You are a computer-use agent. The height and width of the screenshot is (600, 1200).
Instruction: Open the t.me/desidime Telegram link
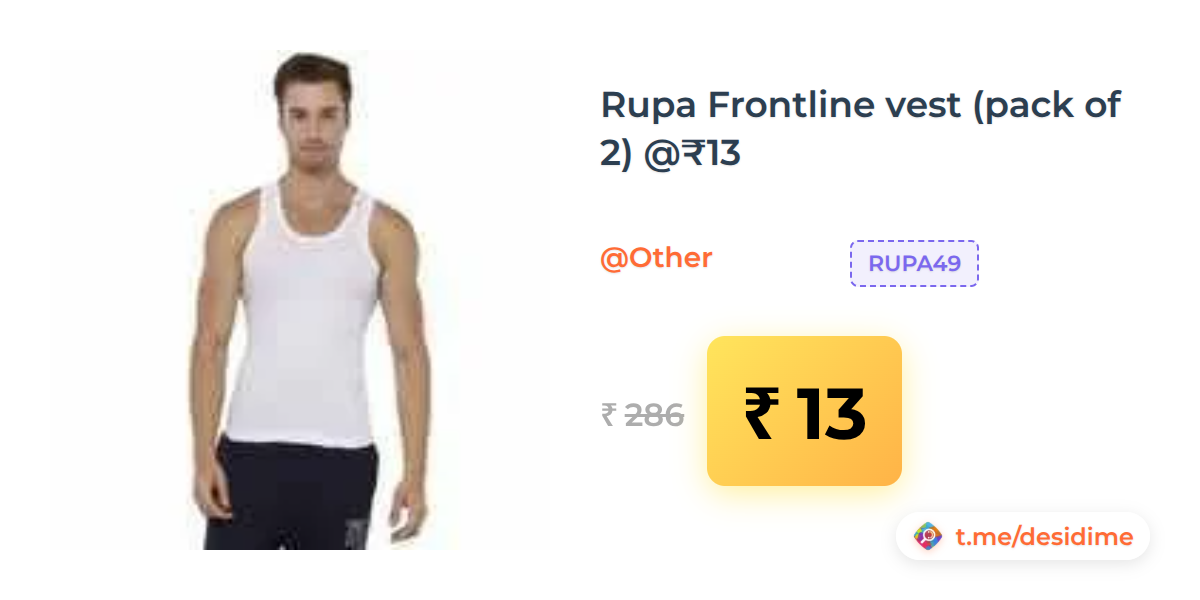coord(1044,537)
